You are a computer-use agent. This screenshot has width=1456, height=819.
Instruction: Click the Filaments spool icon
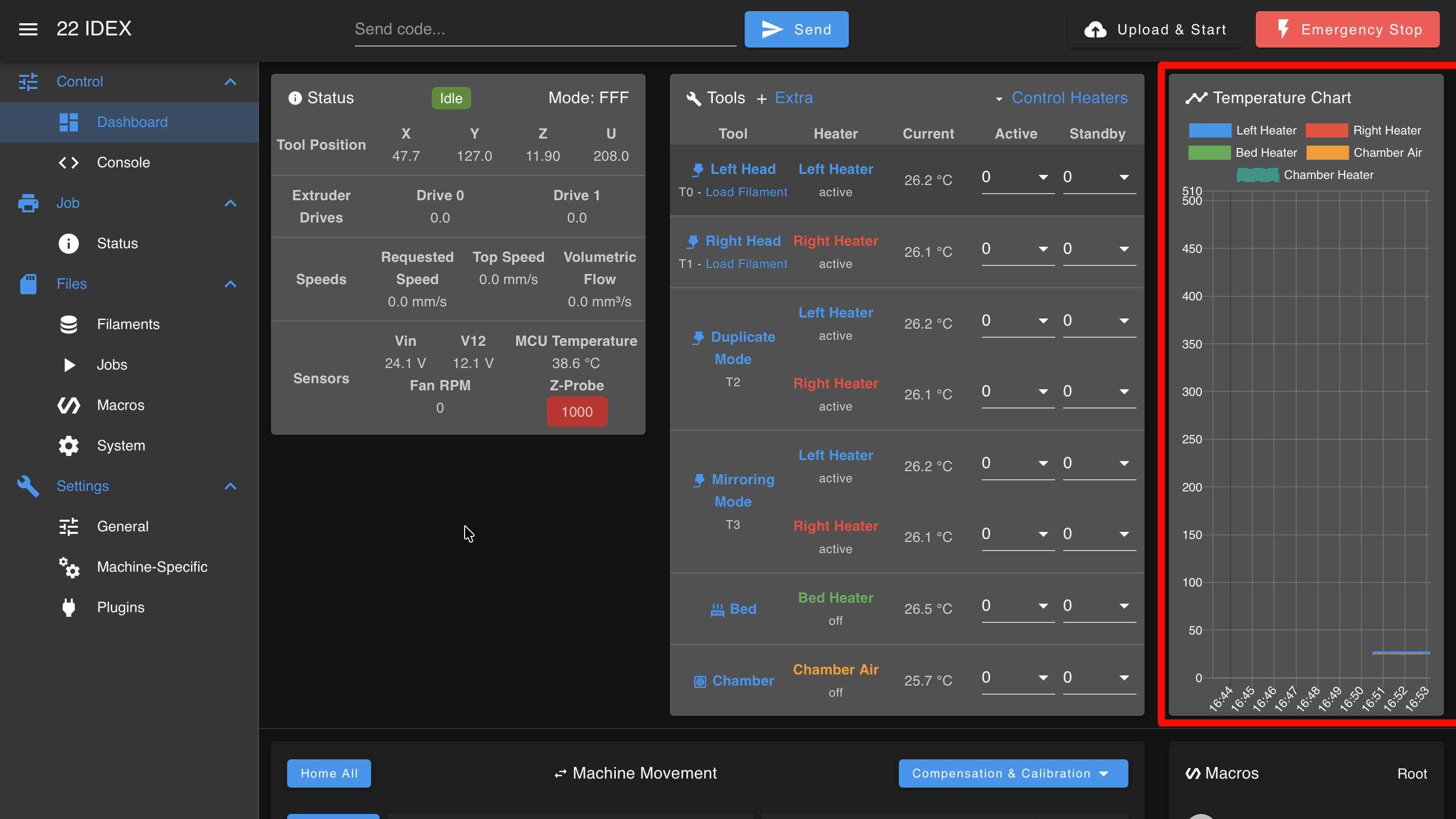[68, 325]
